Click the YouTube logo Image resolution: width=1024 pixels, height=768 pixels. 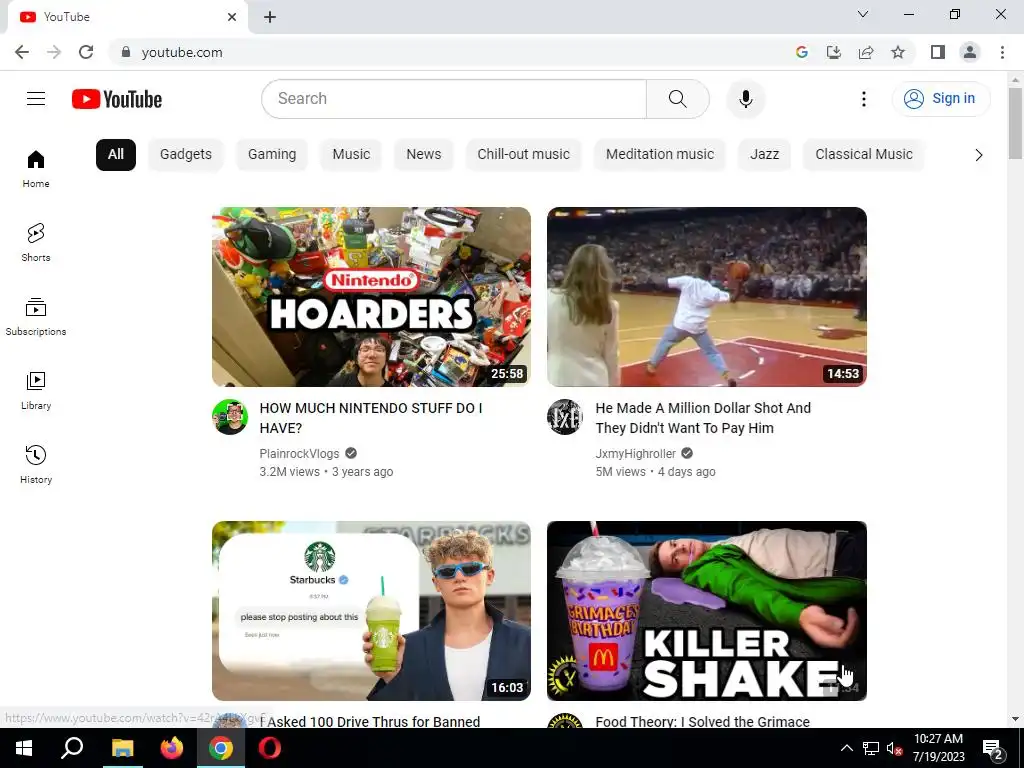click(x=117, y=99)
